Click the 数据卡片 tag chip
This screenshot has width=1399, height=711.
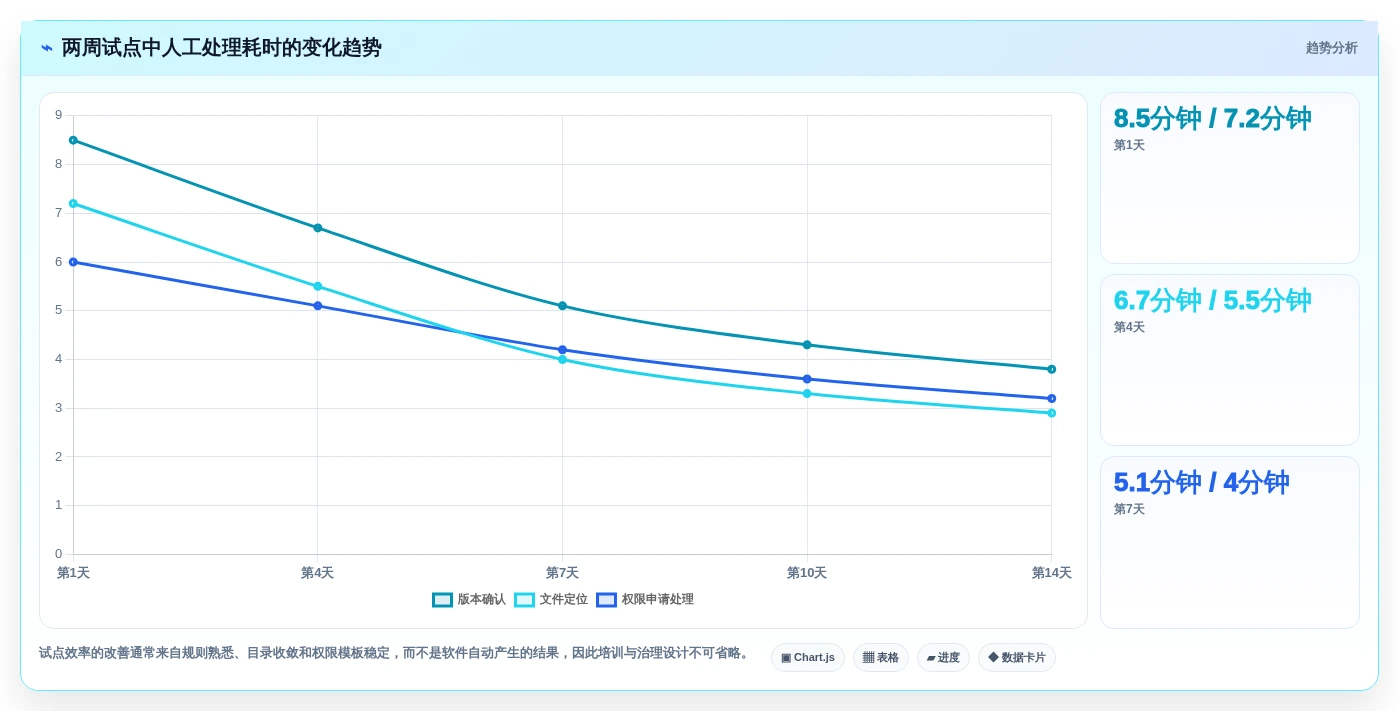point(1017,658)
